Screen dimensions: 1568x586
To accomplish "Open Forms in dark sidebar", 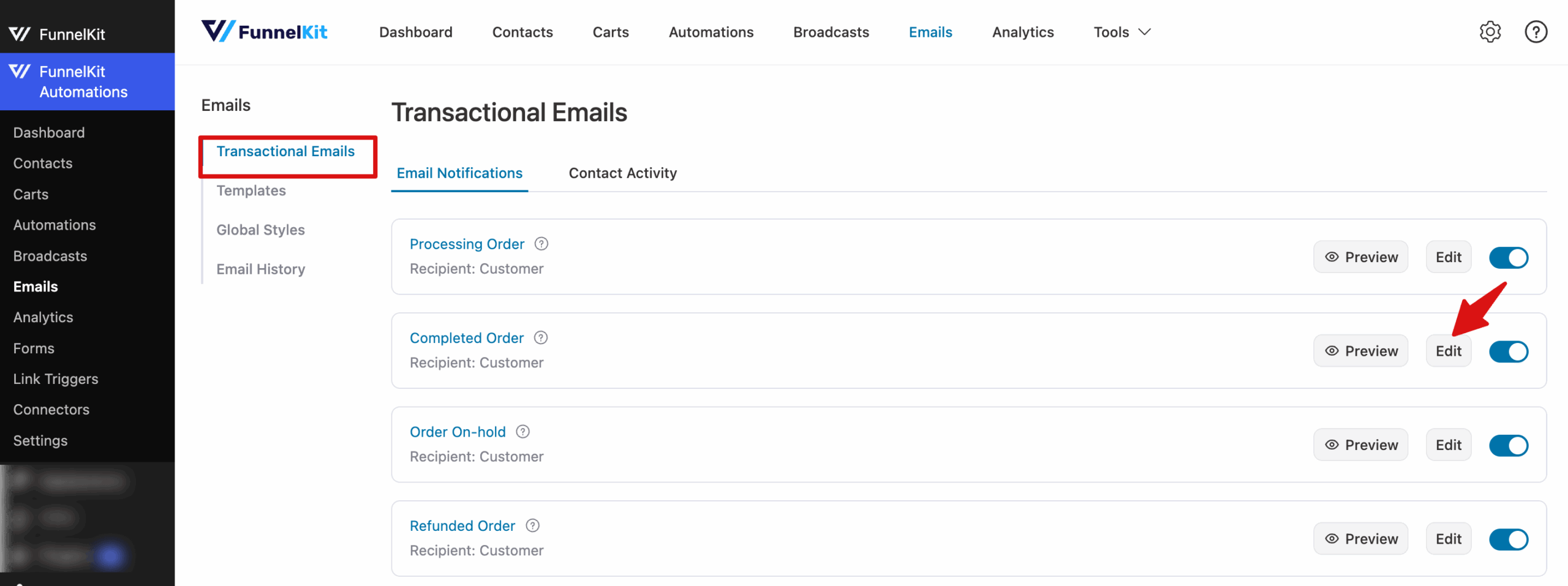I will point(34,348).
